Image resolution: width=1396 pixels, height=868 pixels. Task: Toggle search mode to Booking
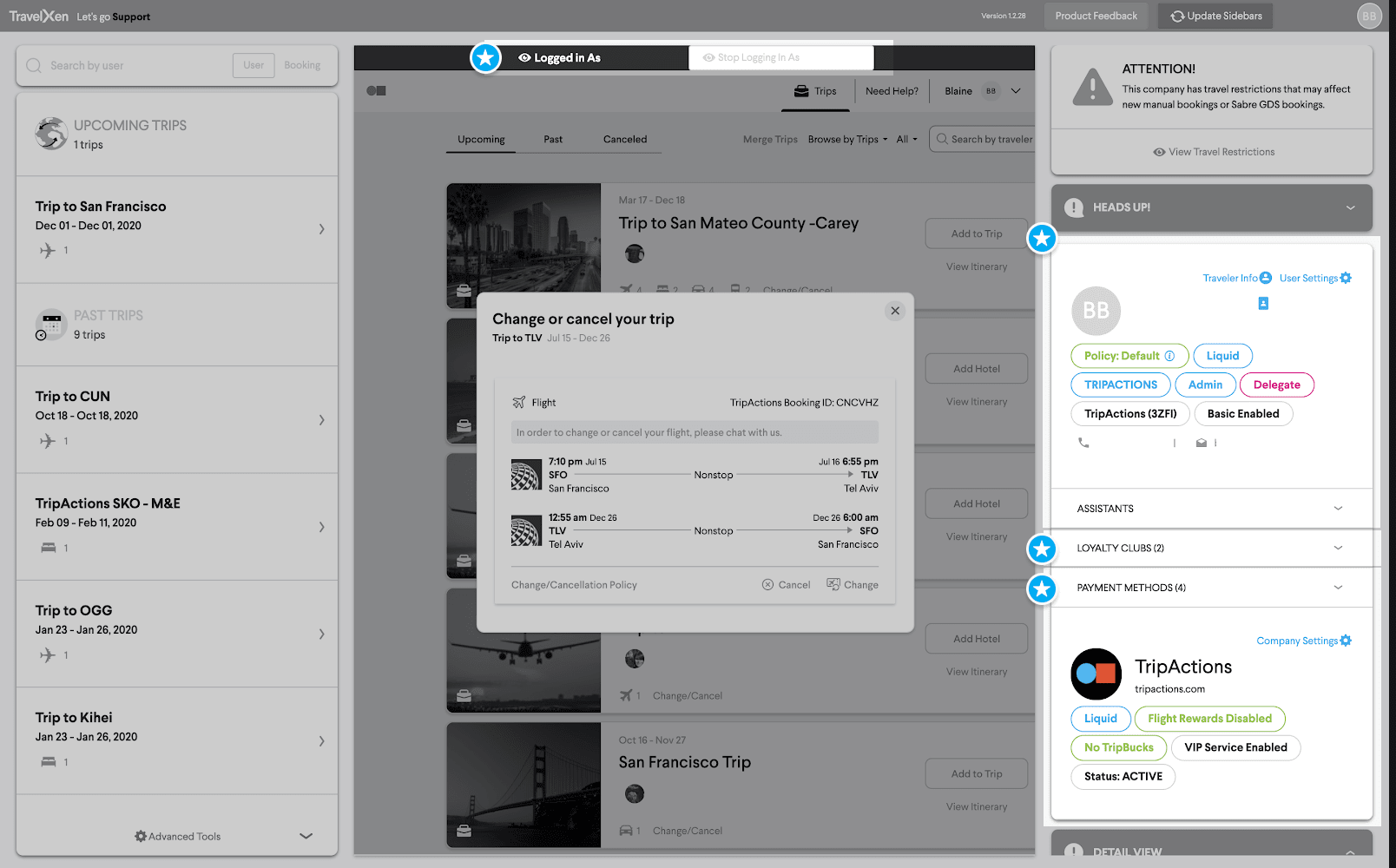(302, 65)
